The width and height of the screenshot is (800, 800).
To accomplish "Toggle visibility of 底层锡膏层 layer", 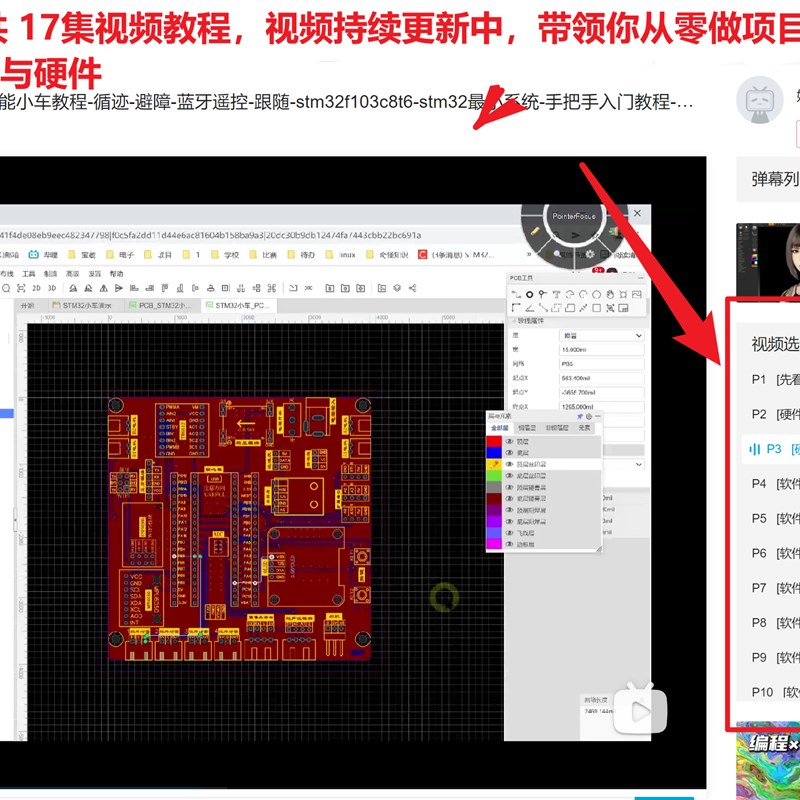I will pyautogui.click(x=509, y=498).
